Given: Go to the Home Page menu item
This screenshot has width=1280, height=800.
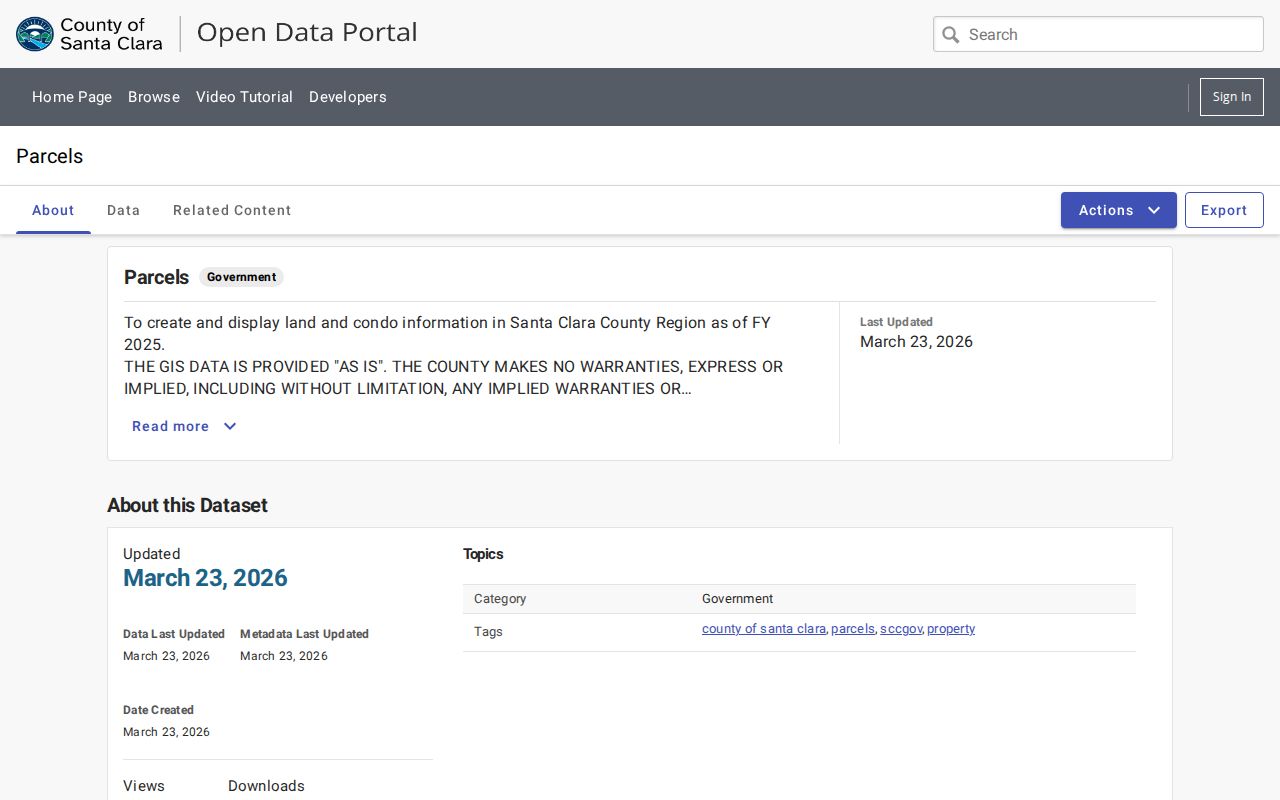Looking at the screenshot, I should (72, 97).
